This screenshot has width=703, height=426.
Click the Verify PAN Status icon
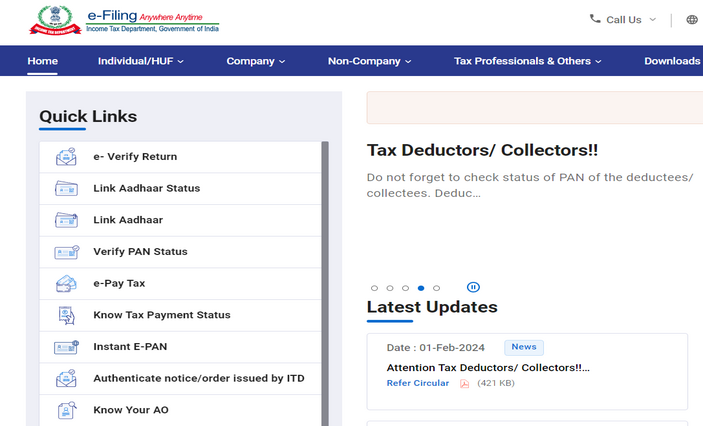coord(66,252)
